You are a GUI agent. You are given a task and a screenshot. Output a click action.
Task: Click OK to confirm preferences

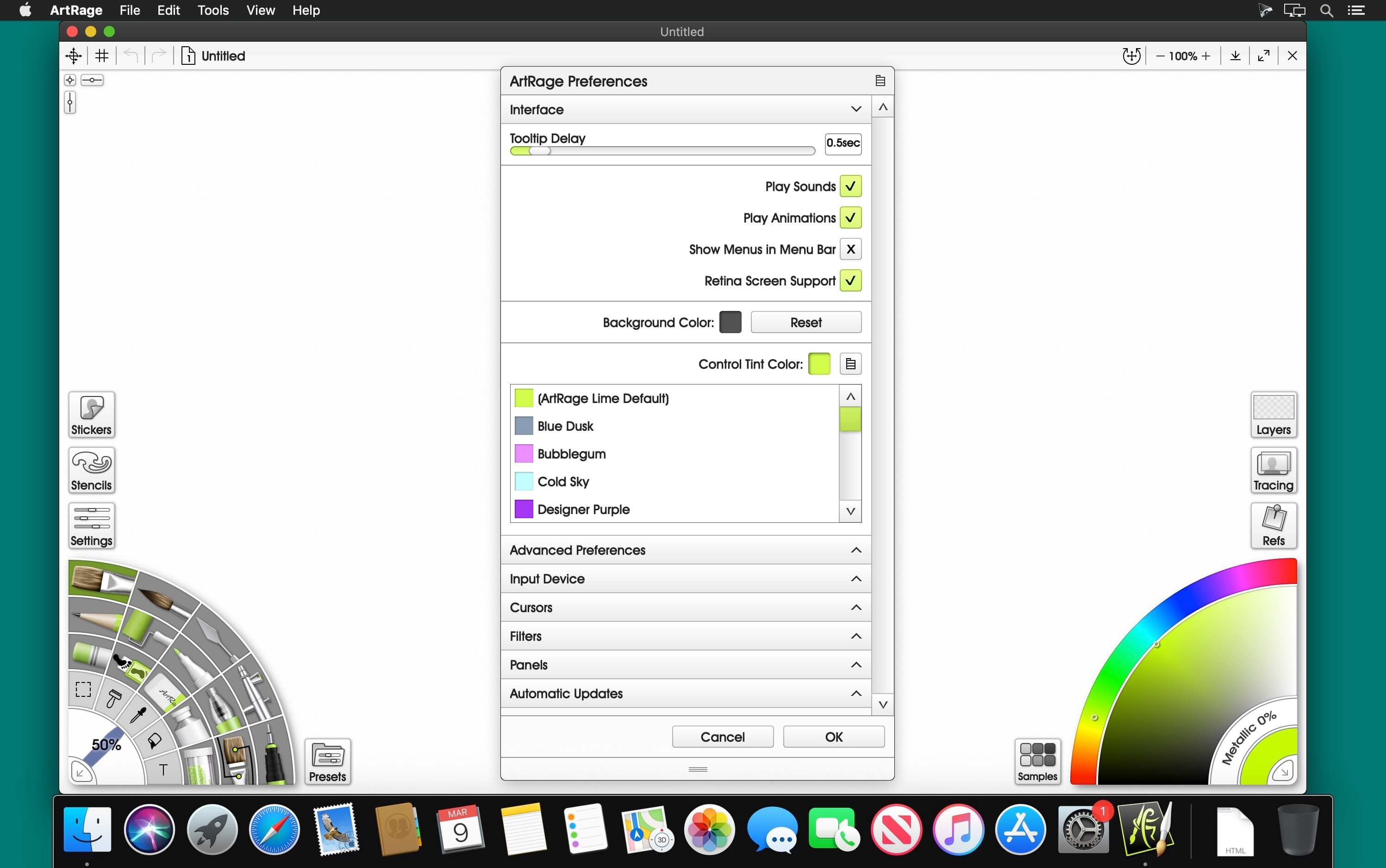[x=834, y=737]
